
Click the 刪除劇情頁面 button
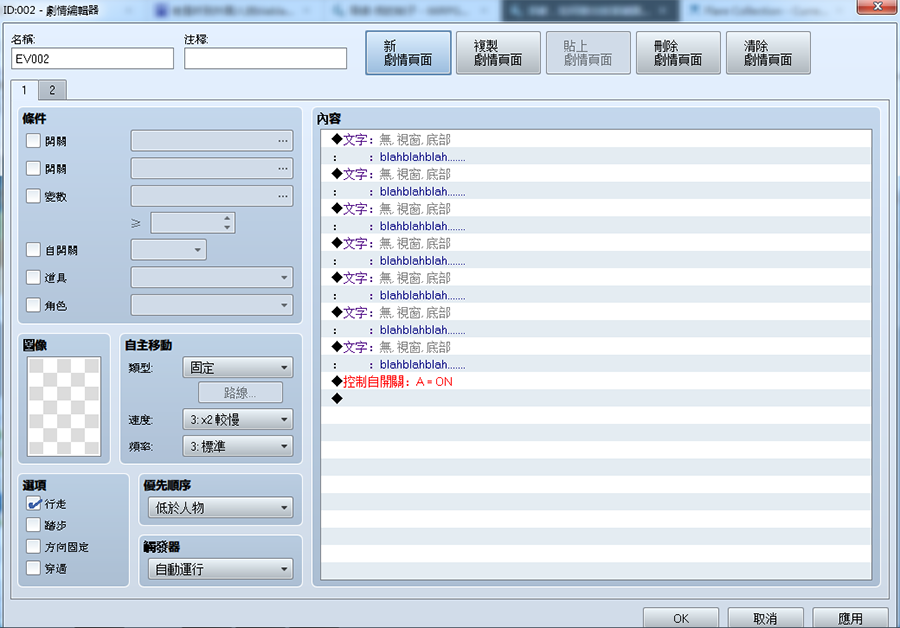tap(678, 53)
